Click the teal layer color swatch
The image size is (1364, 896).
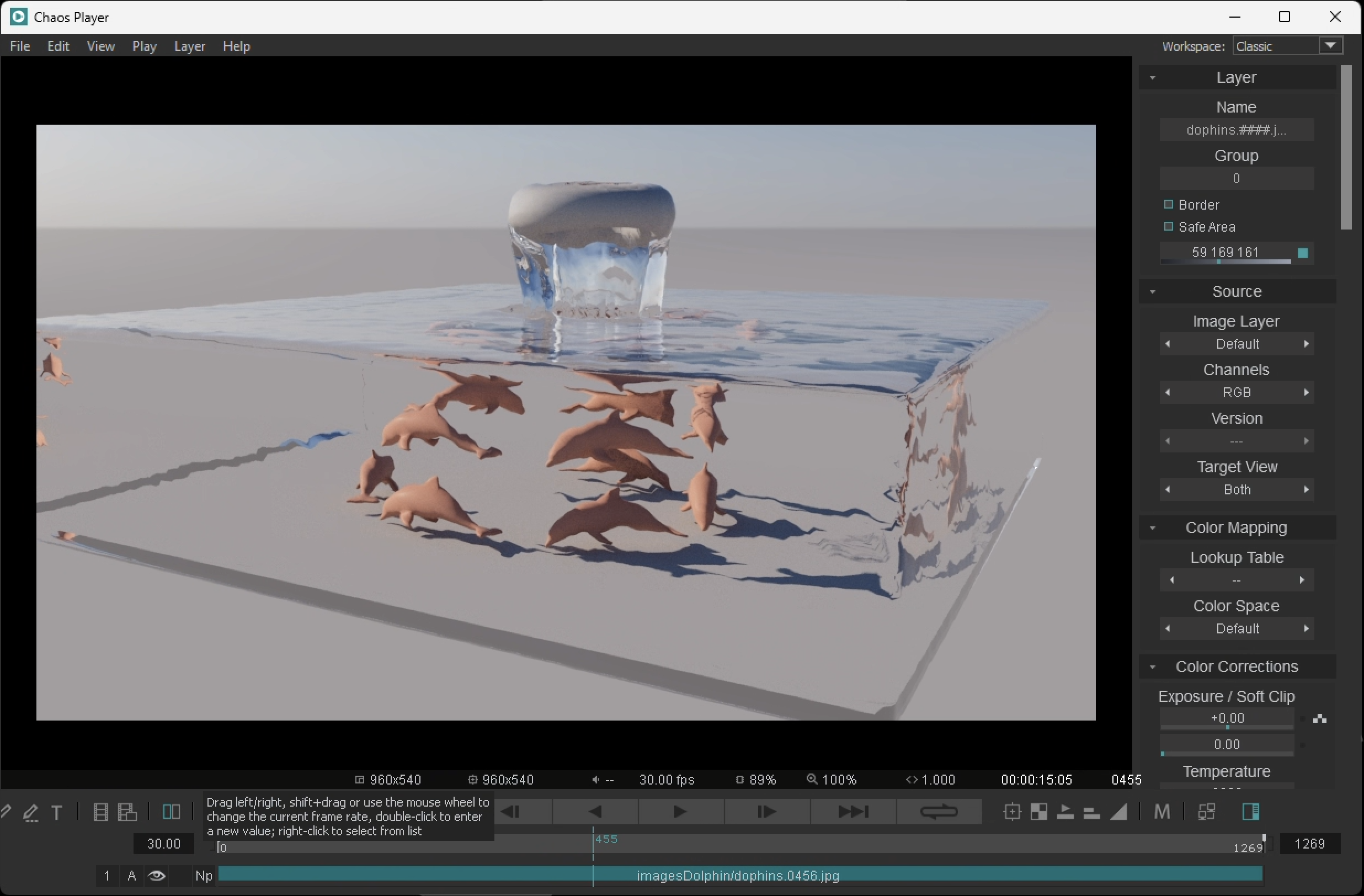(1303, 253)
